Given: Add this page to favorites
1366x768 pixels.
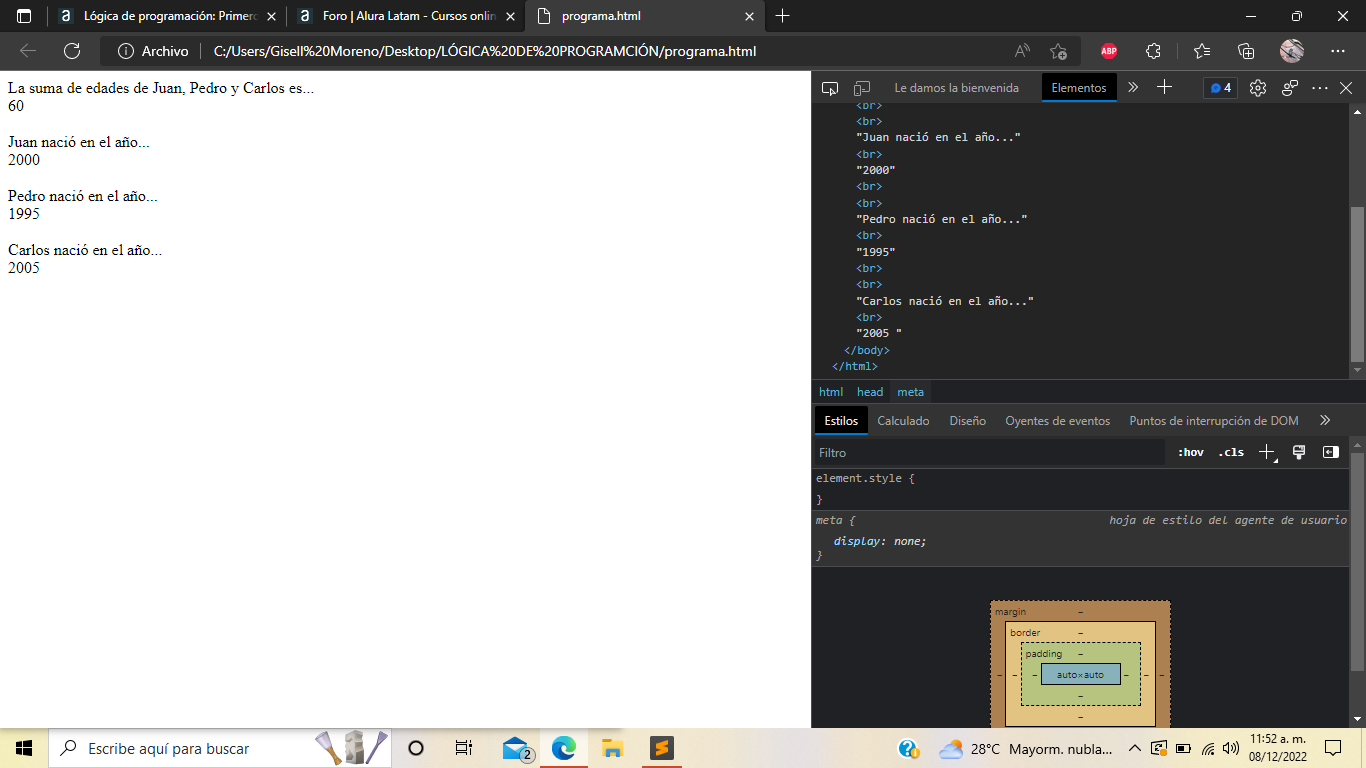Looking at the screenshot, I should click(x=1058, y=51).
